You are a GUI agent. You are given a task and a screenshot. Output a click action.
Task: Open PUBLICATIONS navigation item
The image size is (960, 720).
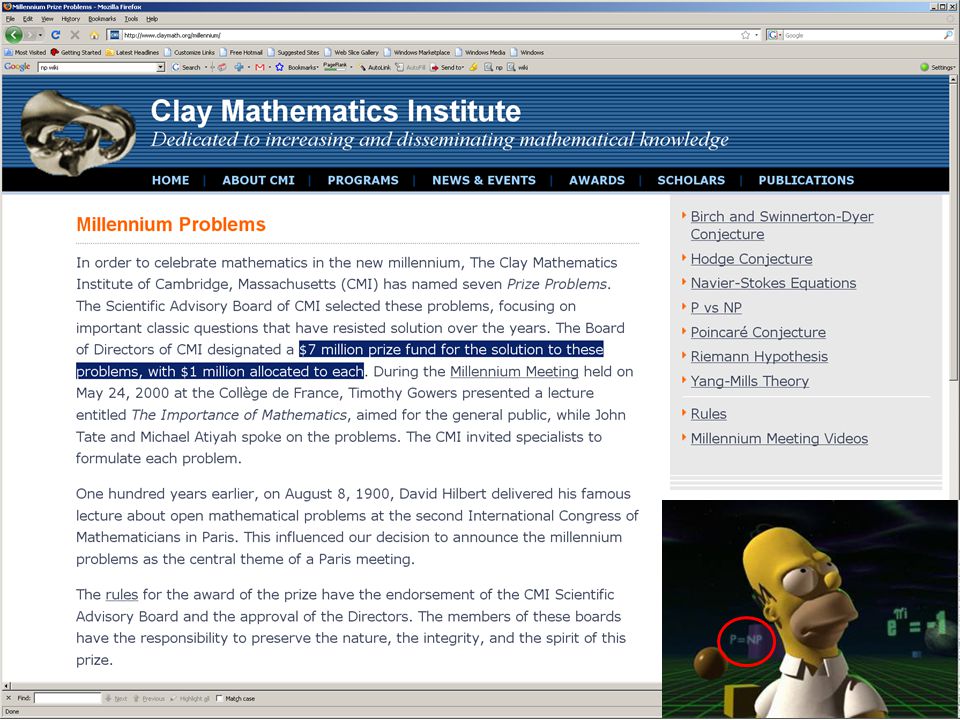(x=806, y=180)
